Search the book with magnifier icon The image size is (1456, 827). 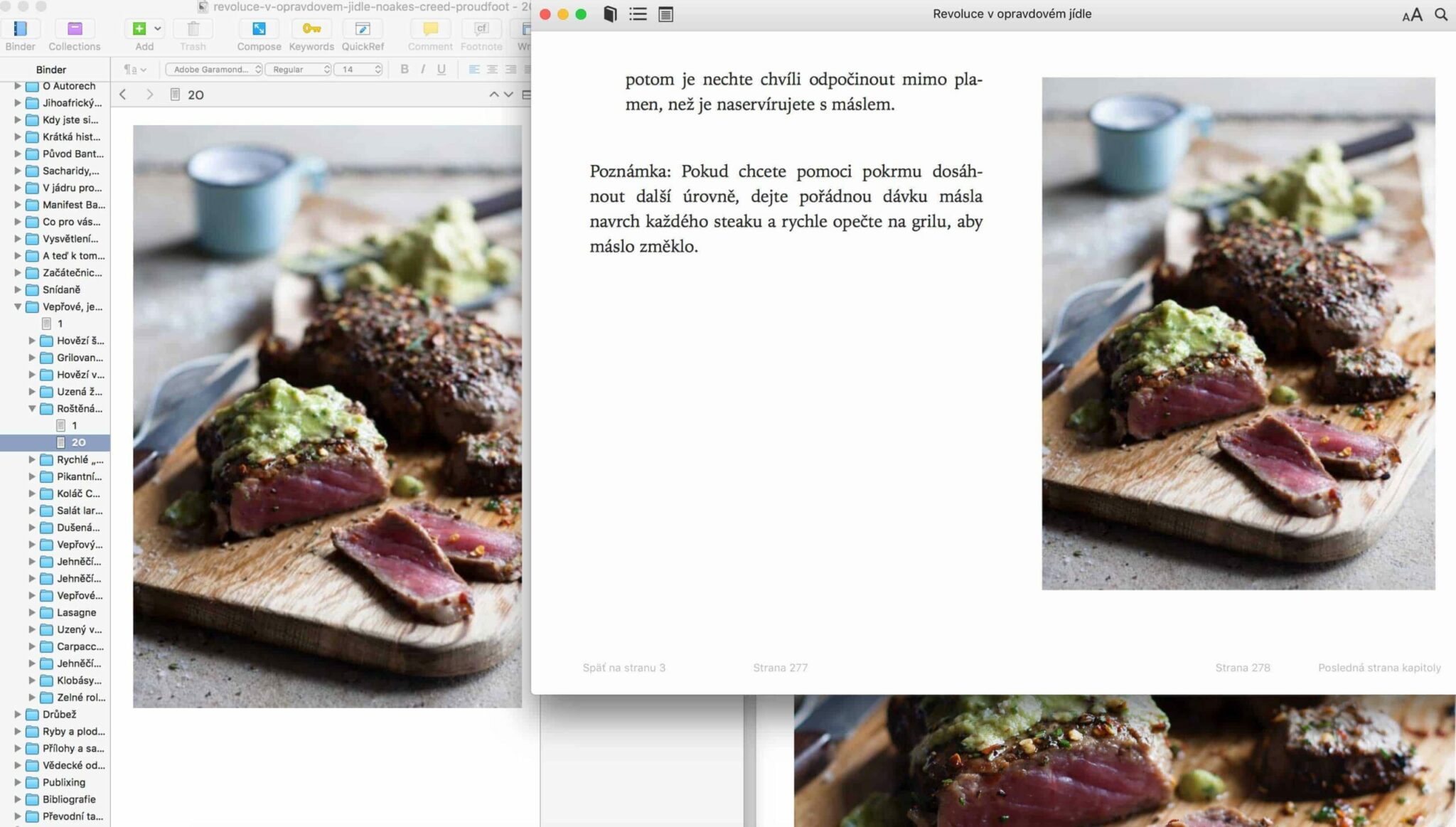click(1441, 14)
